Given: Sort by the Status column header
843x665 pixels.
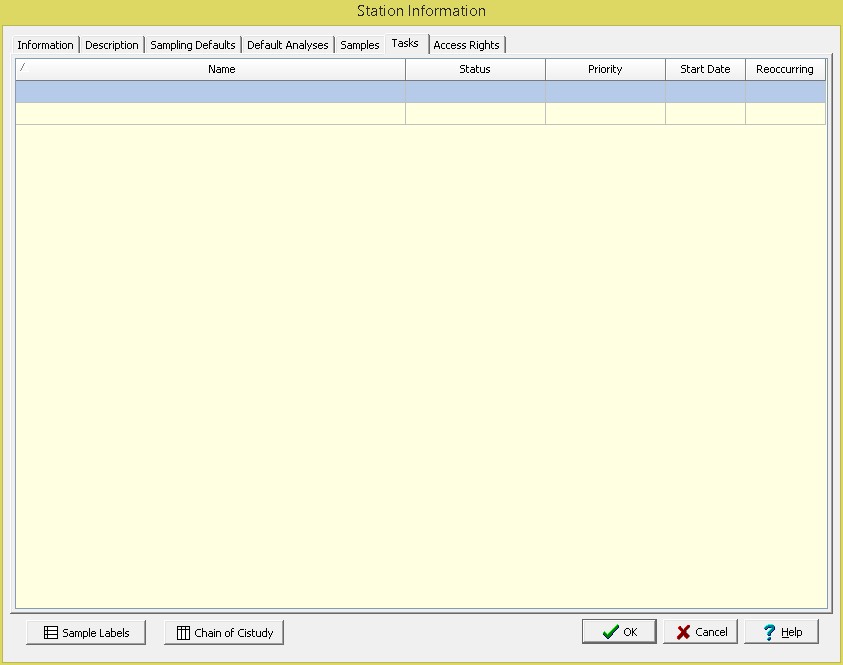Looking at the screenshot, I should 475,70.
